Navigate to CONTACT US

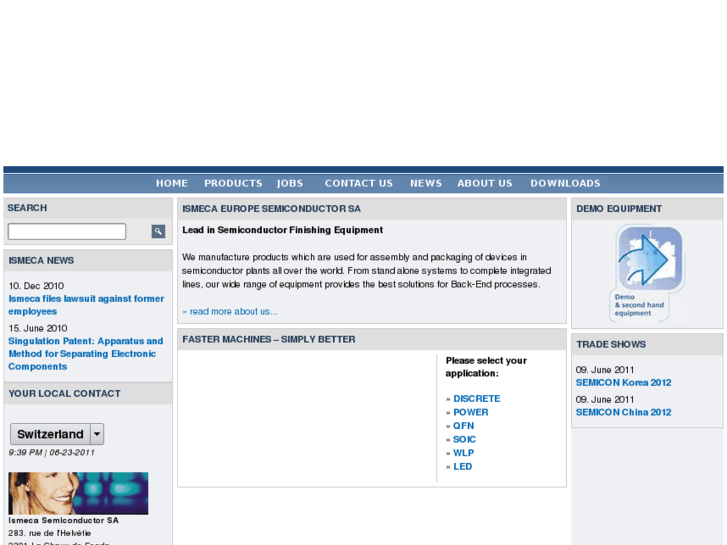pos(358,183)
